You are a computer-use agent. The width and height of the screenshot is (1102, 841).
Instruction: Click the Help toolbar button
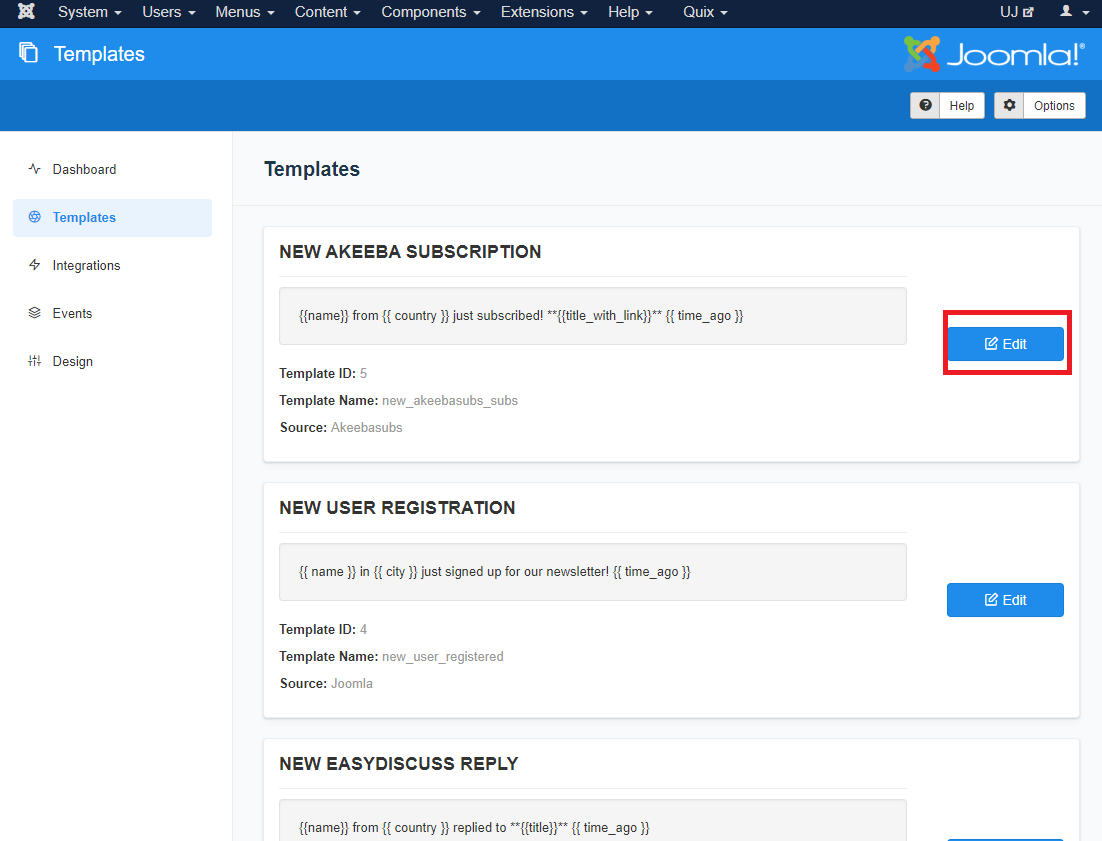point(947,105)
